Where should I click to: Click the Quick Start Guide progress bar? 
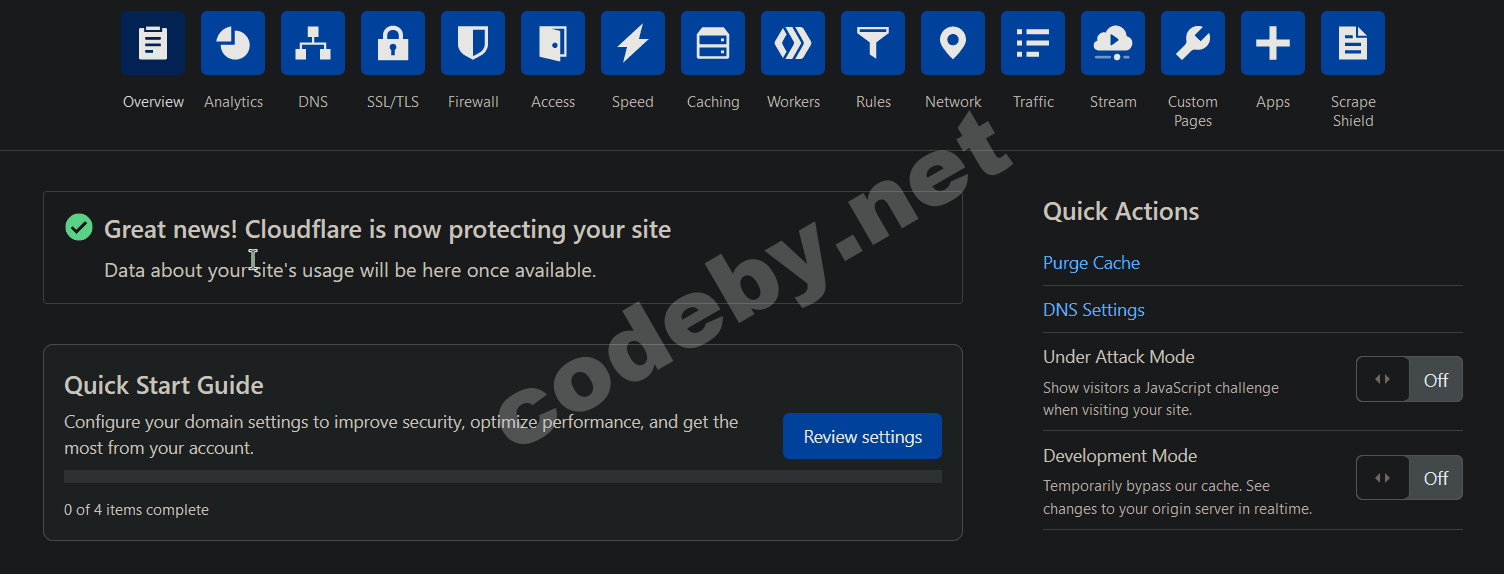tap(503, 477)
